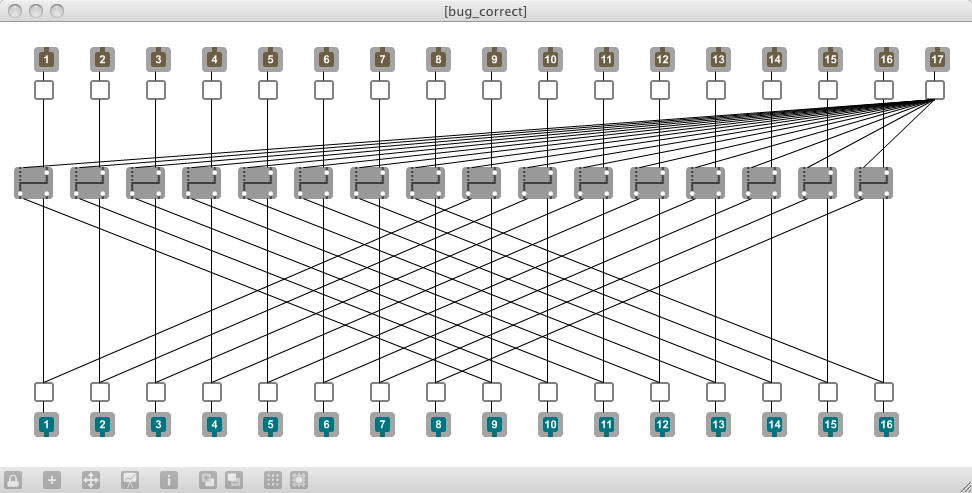The image size is (972, 493).
Task: Toggle the box above outlet 15
Action: [x=828, y=392]
